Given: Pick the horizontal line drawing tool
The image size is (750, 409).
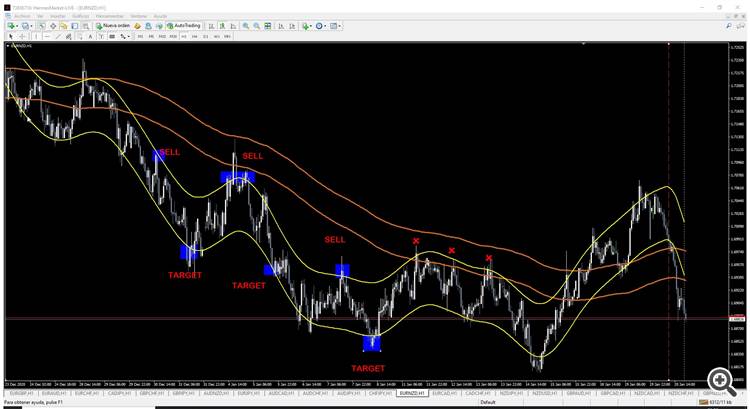Looking at the screenshot, I should 47,36.
